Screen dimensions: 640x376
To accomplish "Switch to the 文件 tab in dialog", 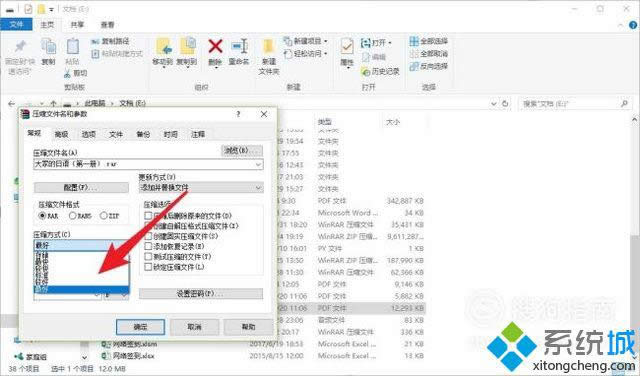I will tap(116, 134).
